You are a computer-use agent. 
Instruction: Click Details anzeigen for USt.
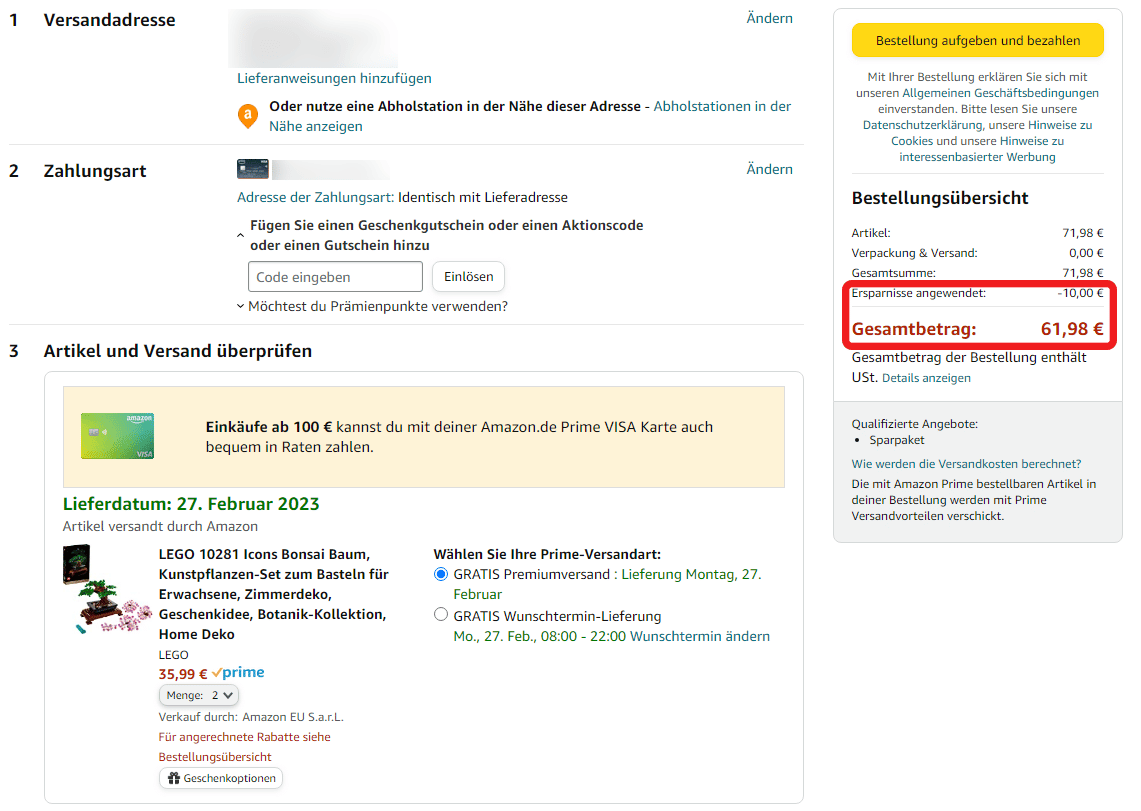coord(926,378)
